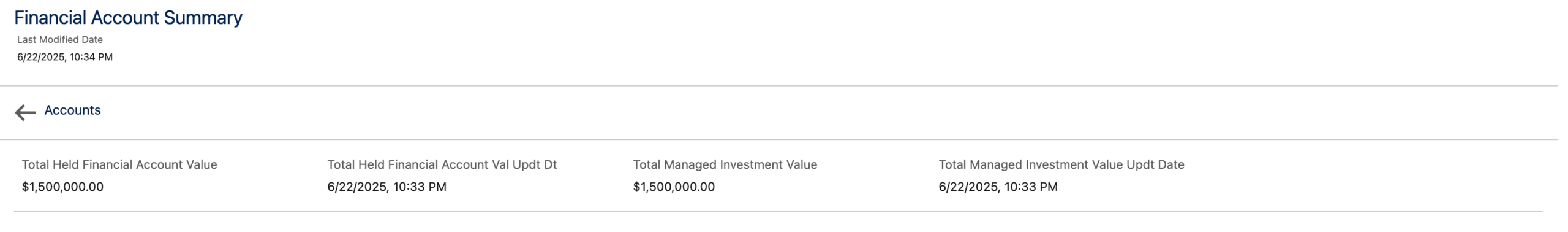Select 10:33 PM time under Held Account Val Updt Dt
Screen dimensions: 1568x232
point(420,187)
